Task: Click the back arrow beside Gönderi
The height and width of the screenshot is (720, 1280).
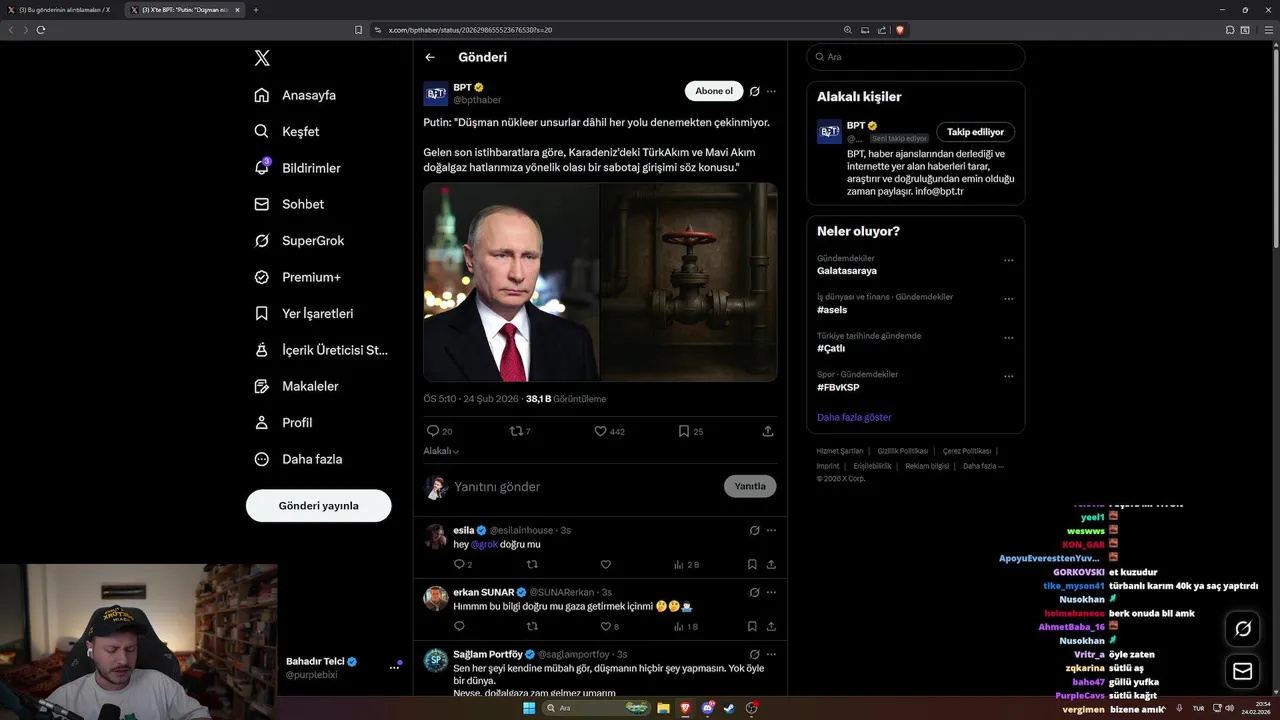Action: tap(430, 57)
